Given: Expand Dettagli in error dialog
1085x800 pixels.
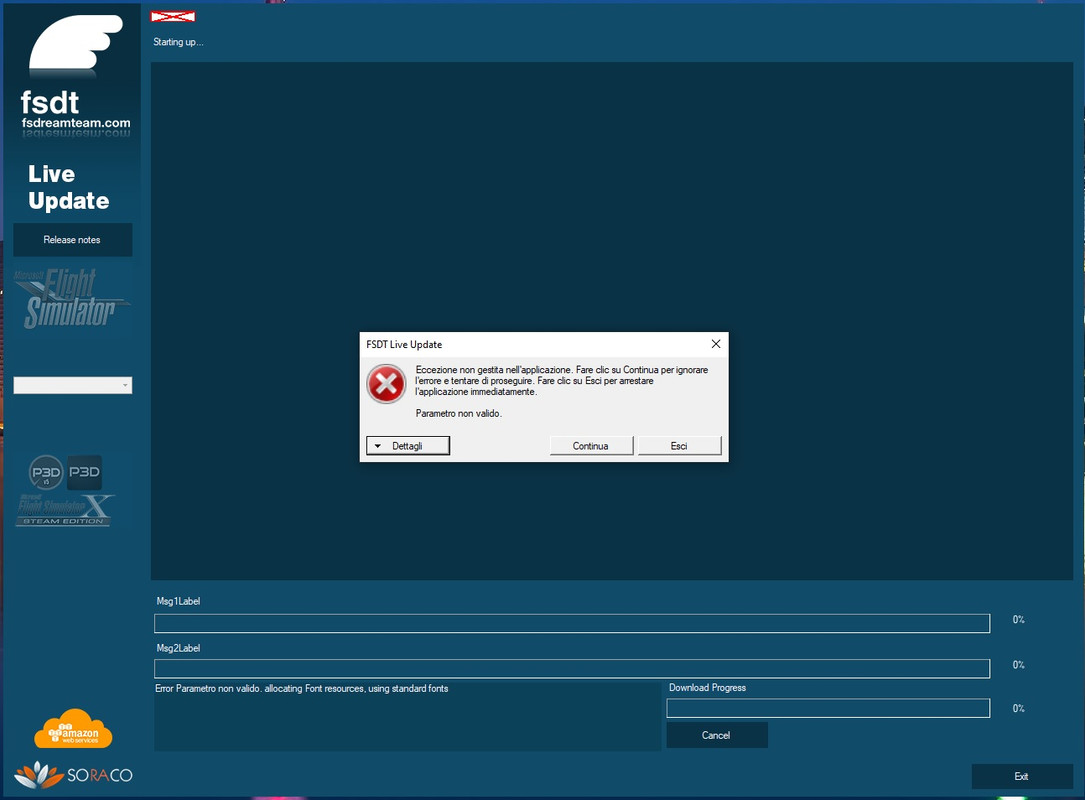Looking at the screenshot, I should click(408, 446).
